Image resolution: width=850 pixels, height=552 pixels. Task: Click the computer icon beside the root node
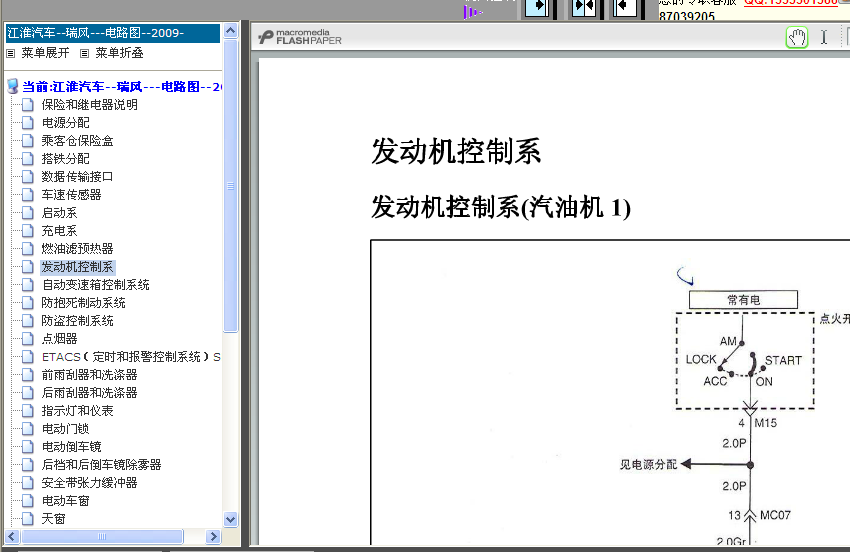pyautogui.click(x=13, y=86)
